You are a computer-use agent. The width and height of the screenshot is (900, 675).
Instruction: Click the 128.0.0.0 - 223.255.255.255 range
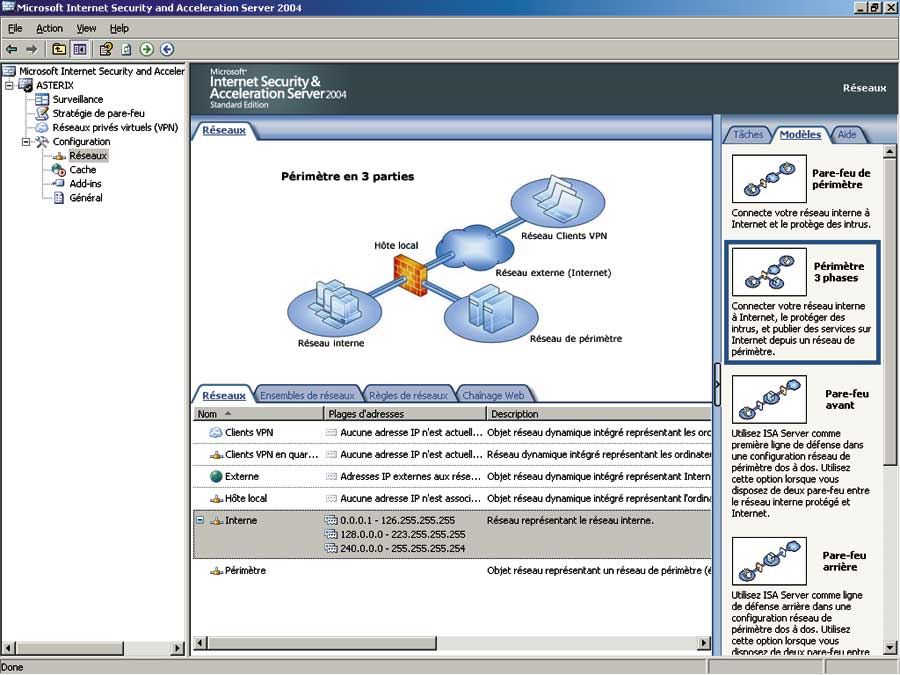(x=403, y=534)
